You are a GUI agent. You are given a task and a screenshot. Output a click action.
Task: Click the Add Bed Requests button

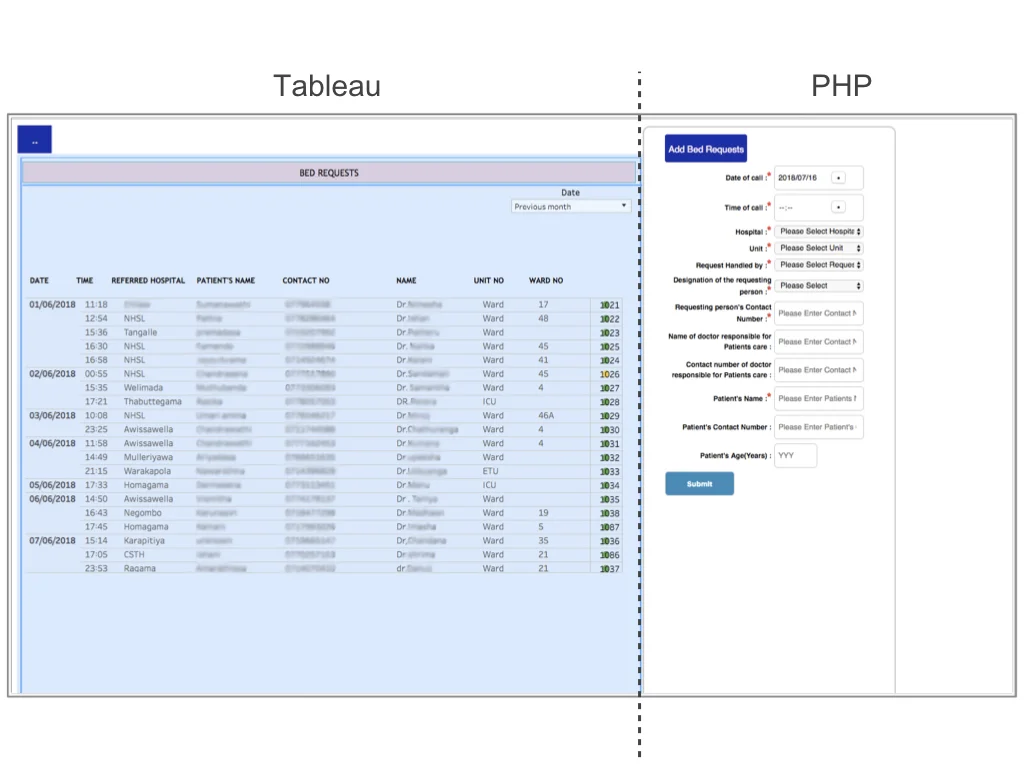click(x=705, y=149)
